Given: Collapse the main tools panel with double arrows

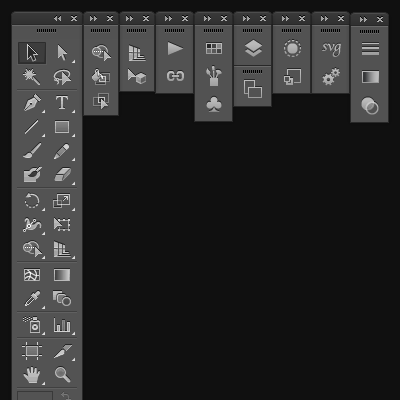Looking at the screenshot, I should click(x=57, y=19).
